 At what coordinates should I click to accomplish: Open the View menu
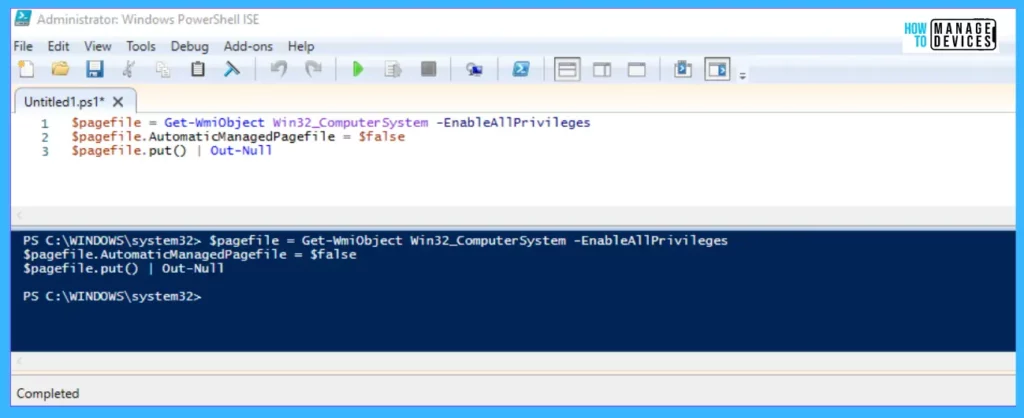click(98, 46)
